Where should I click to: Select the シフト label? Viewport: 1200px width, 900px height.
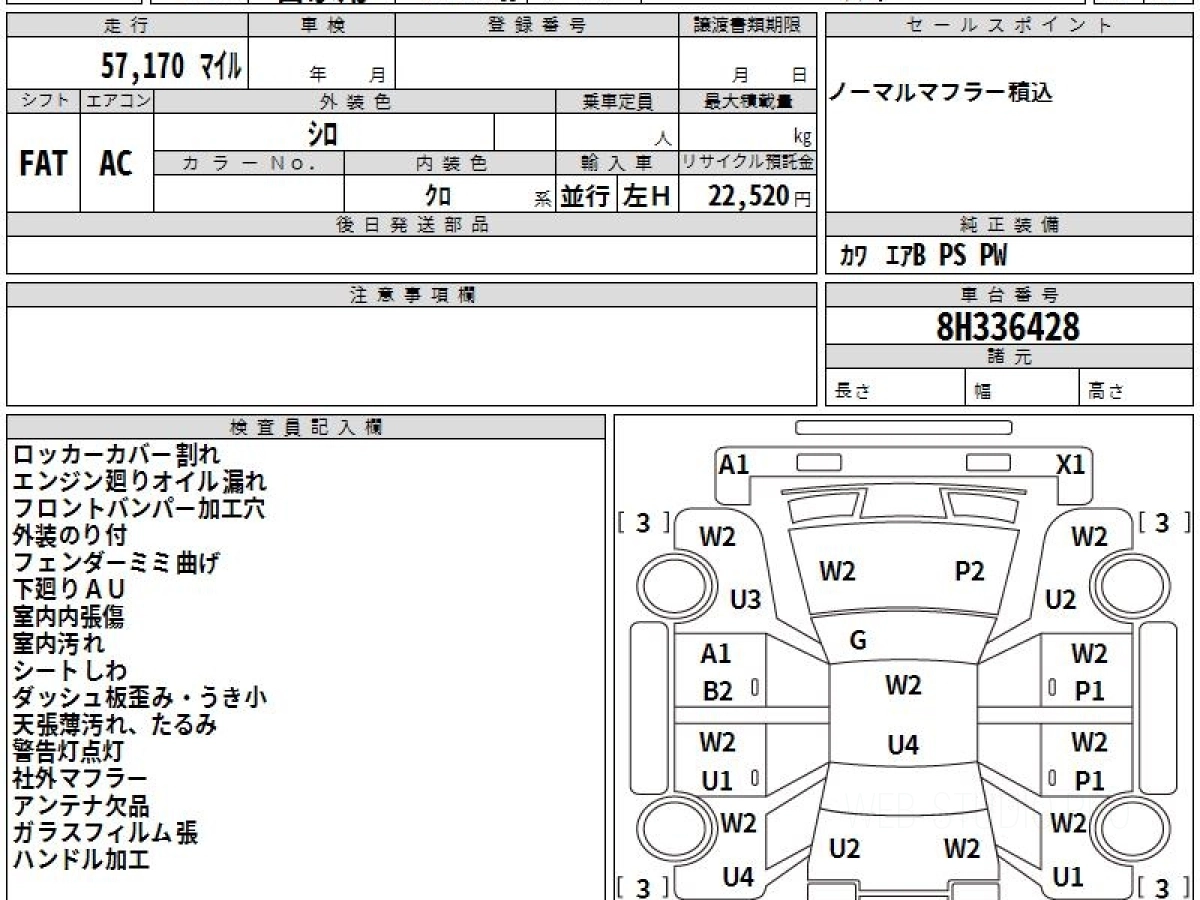click(43, 101)
